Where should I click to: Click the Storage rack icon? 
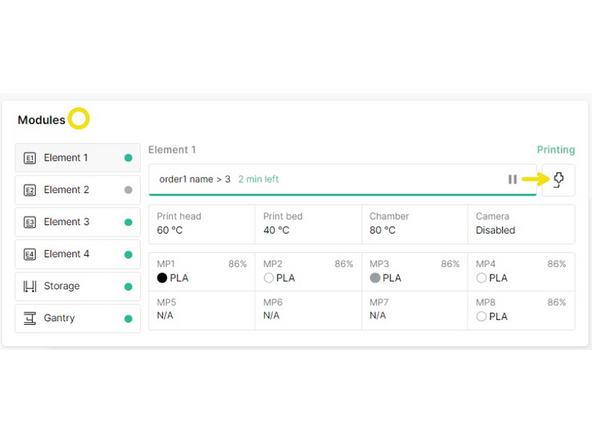tap(30, 286)
